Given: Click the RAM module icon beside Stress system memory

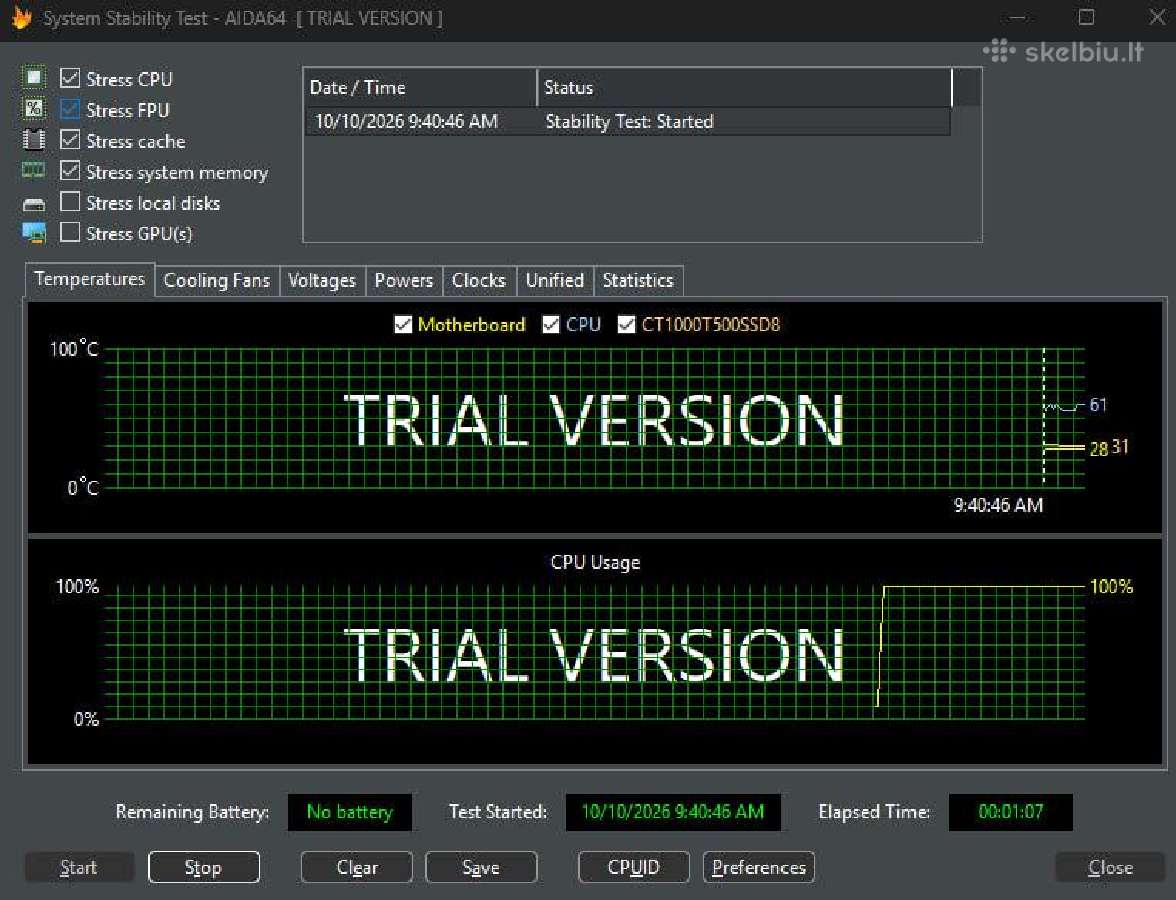Looking at the screenshot, I should pos(34,170).
